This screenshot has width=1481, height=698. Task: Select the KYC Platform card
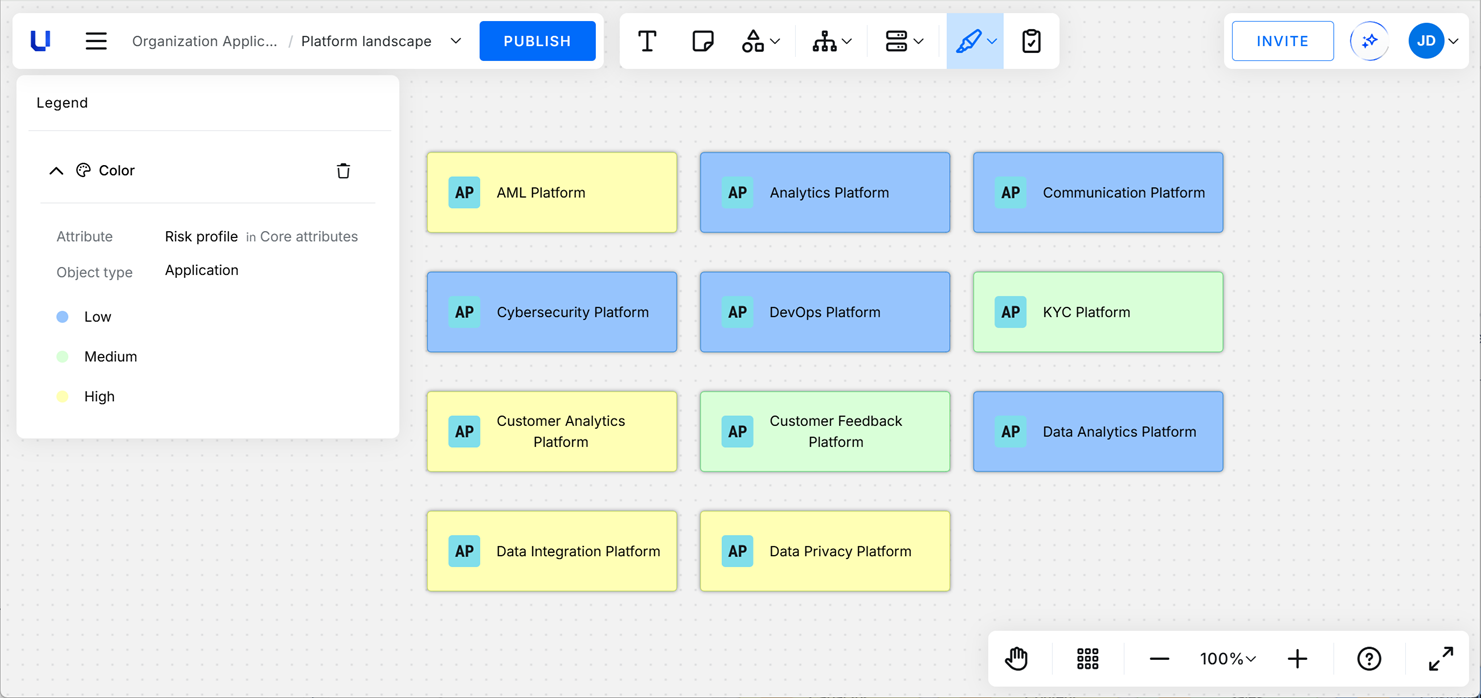[1098, 312]
